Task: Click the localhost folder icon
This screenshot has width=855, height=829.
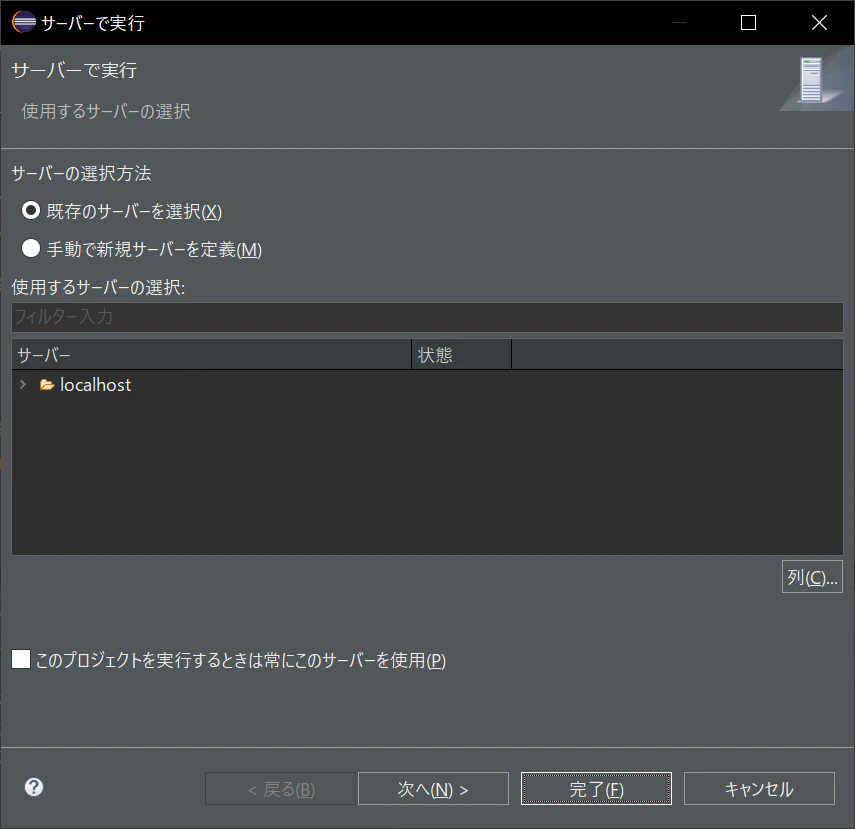Action: (47, 385)
